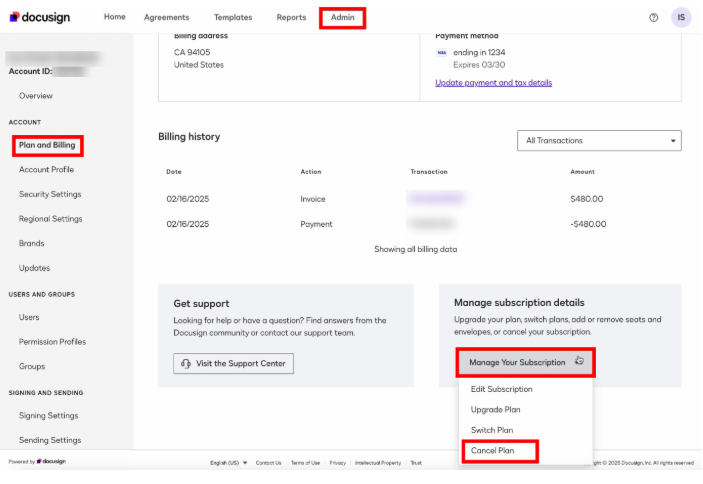Image resolution: width=703 pixels, height=484 pixels.
Task: Go to the Home tab
Action: pos(114,17)
